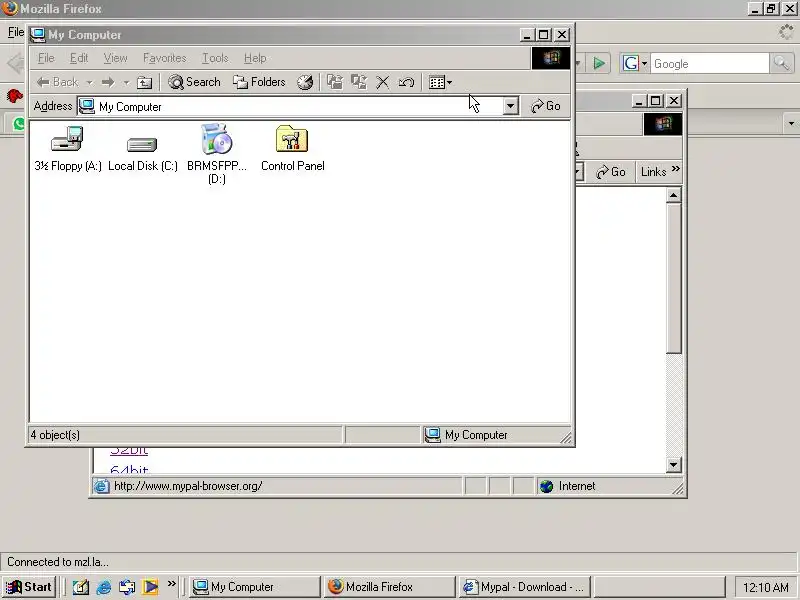Click the Internet Explorer vertical scrollbar thumb
The height and width of the screenshot is (600, 800).
[673, 278]
